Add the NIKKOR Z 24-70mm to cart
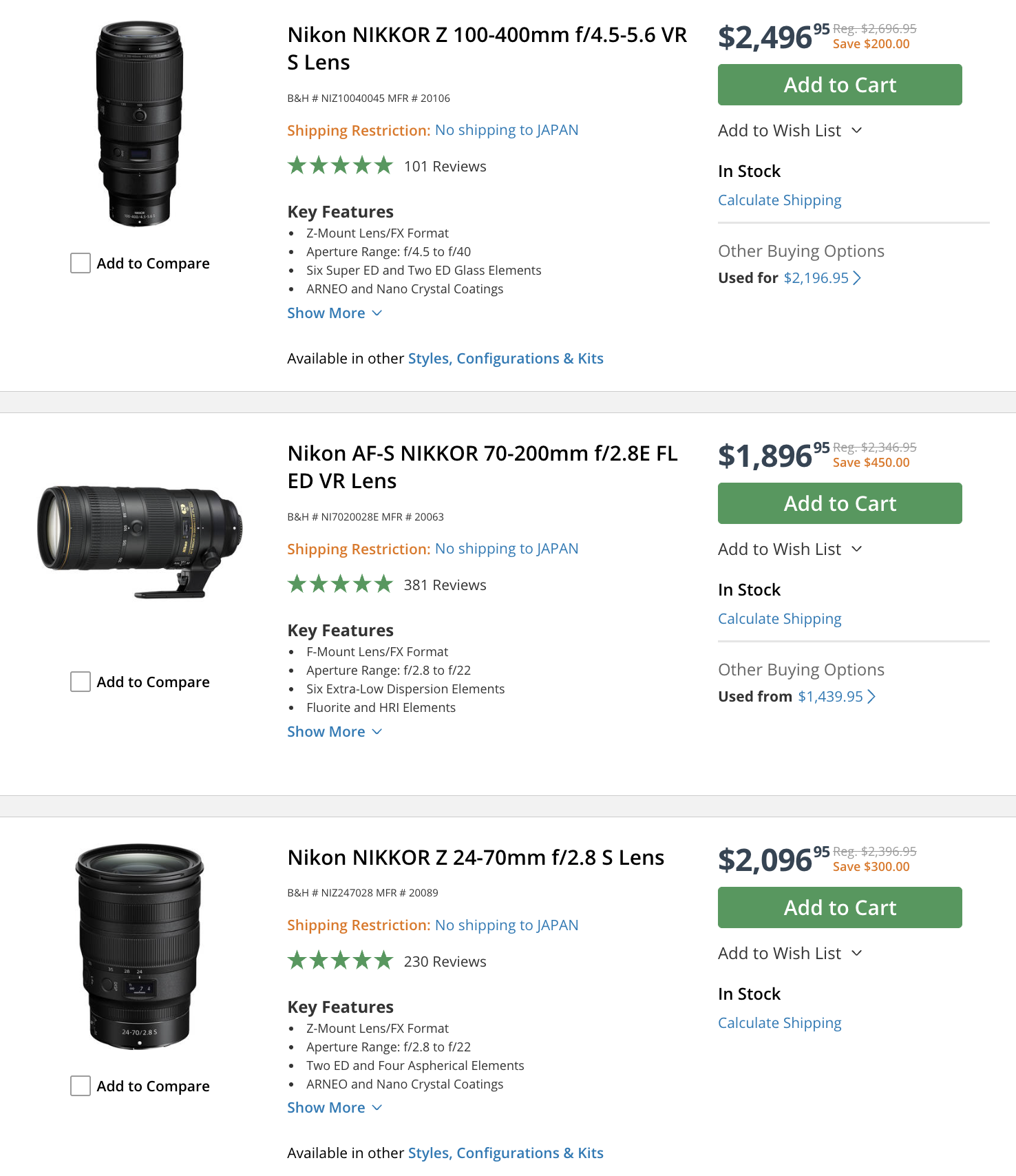 840,907
